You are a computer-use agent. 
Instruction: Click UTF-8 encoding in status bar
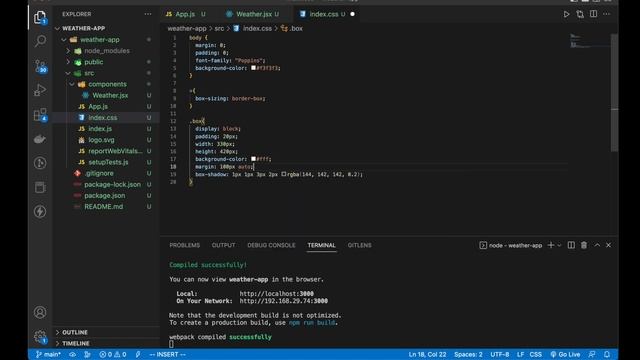coord(500,354)
